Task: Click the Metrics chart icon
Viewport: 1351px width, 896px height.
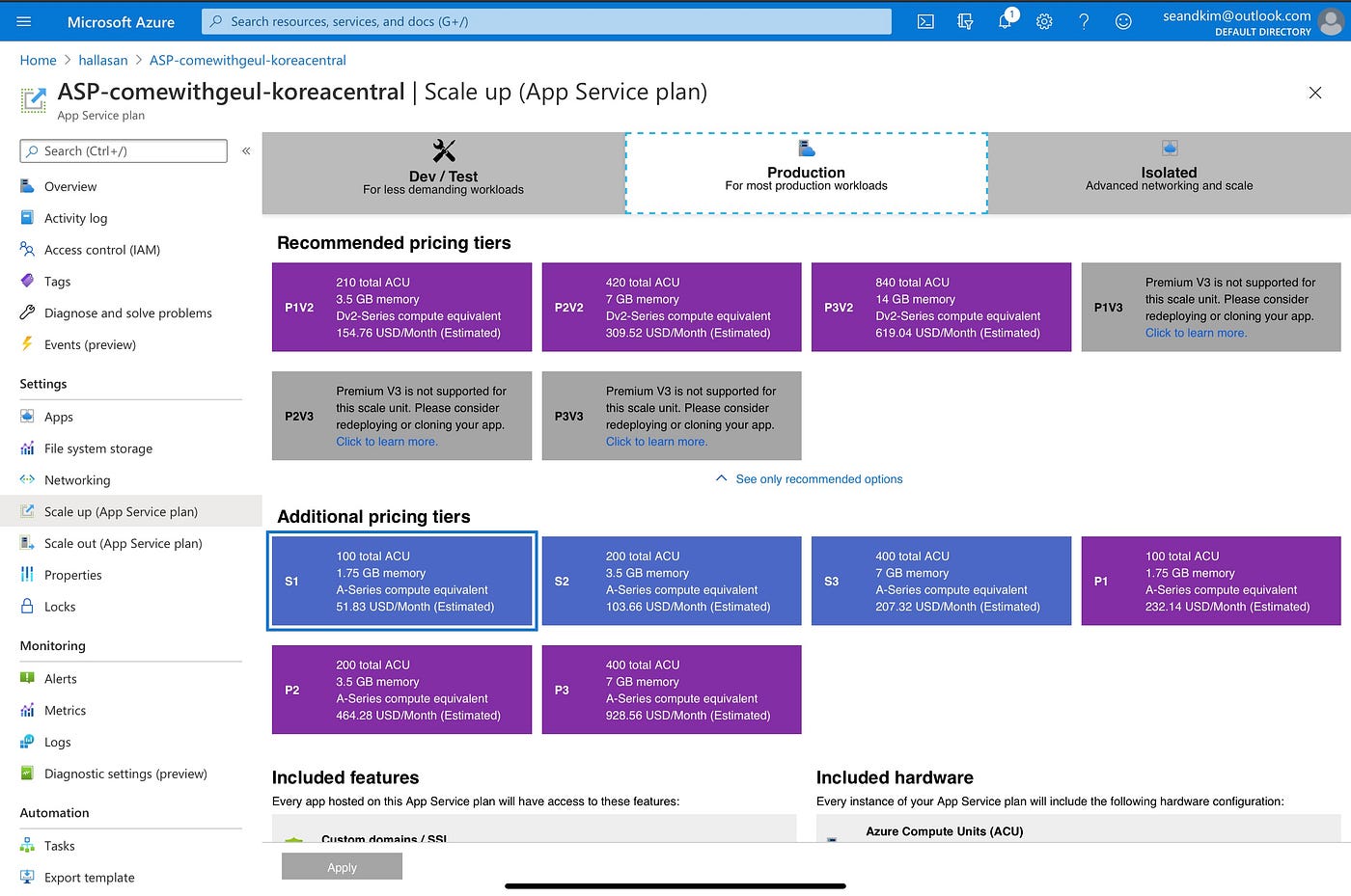Action: (27, 710)
